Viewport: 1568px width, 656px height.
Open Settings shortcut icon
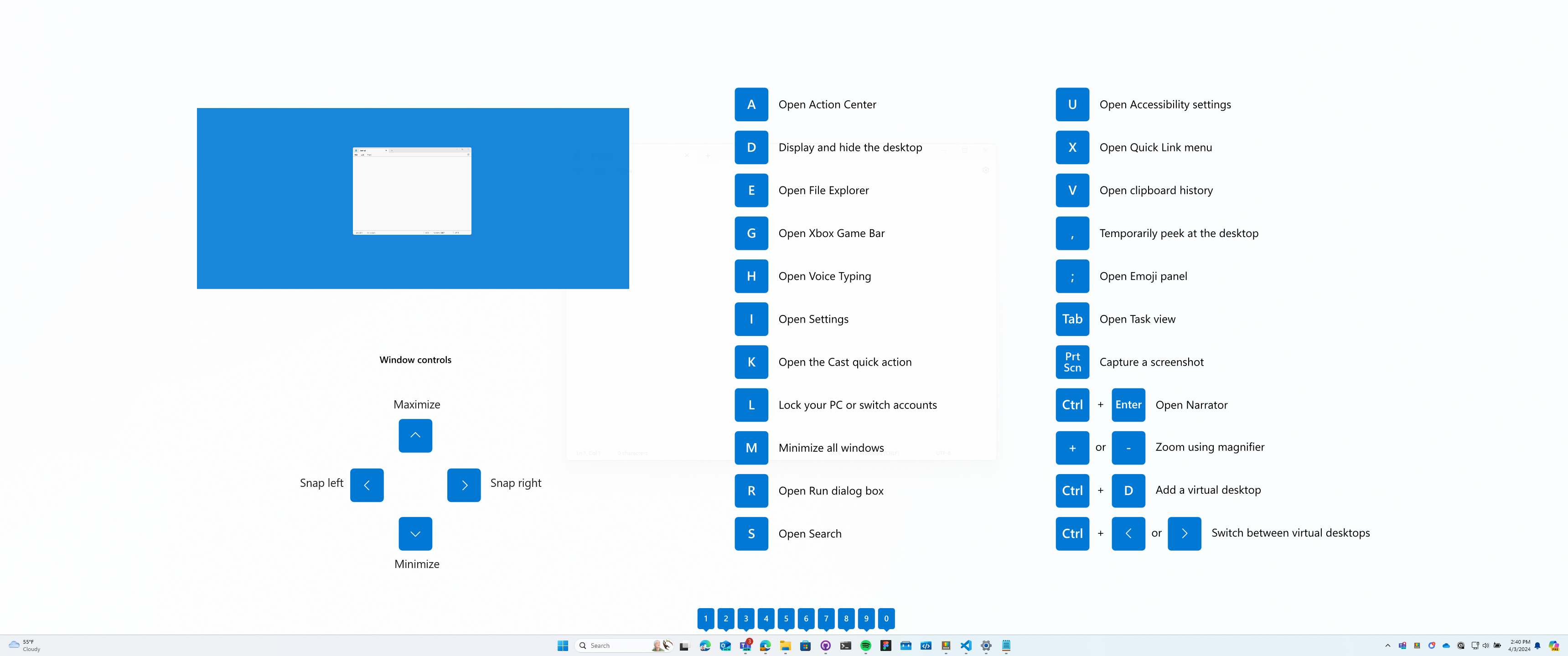pyautogui.click(x=751, y=318)
